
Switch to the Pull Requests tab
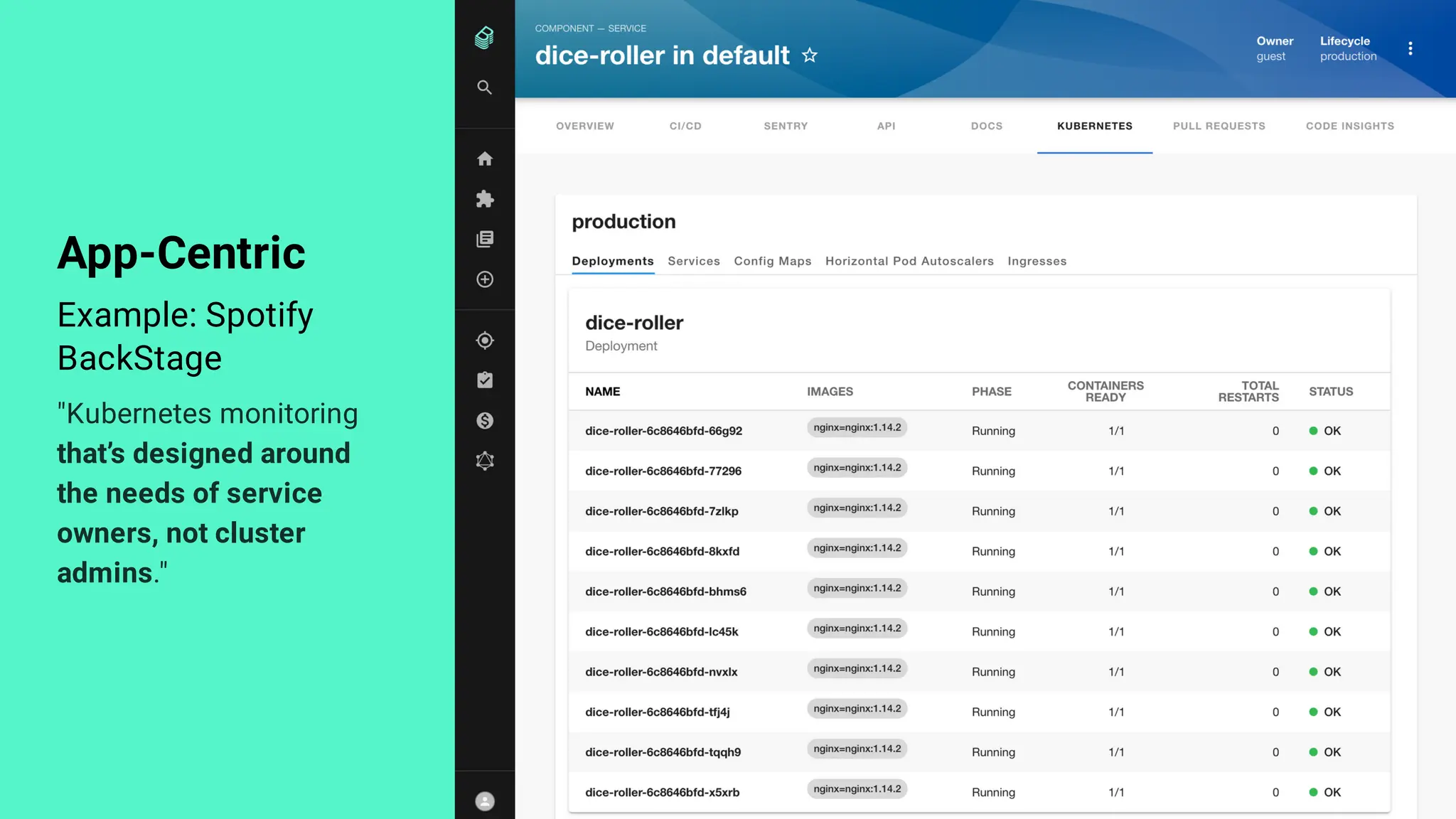pyautogui.click(x=1219, y=126)
